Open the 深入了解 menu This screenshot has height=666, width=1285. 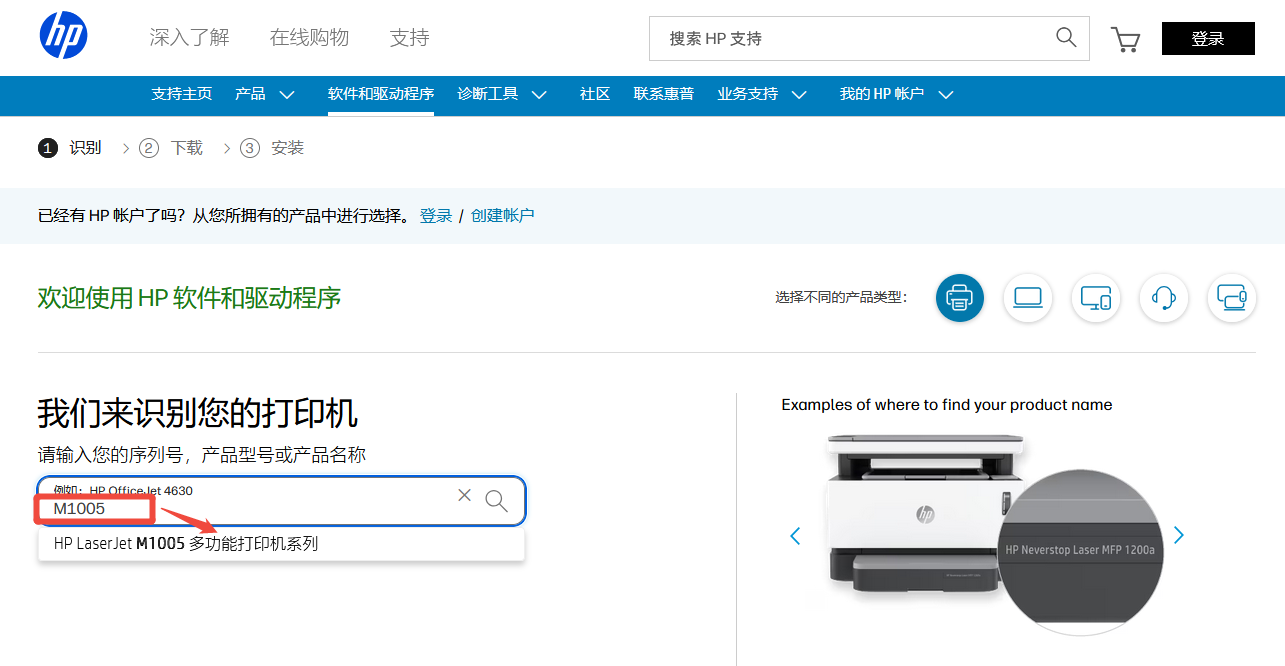coord(190,38)
